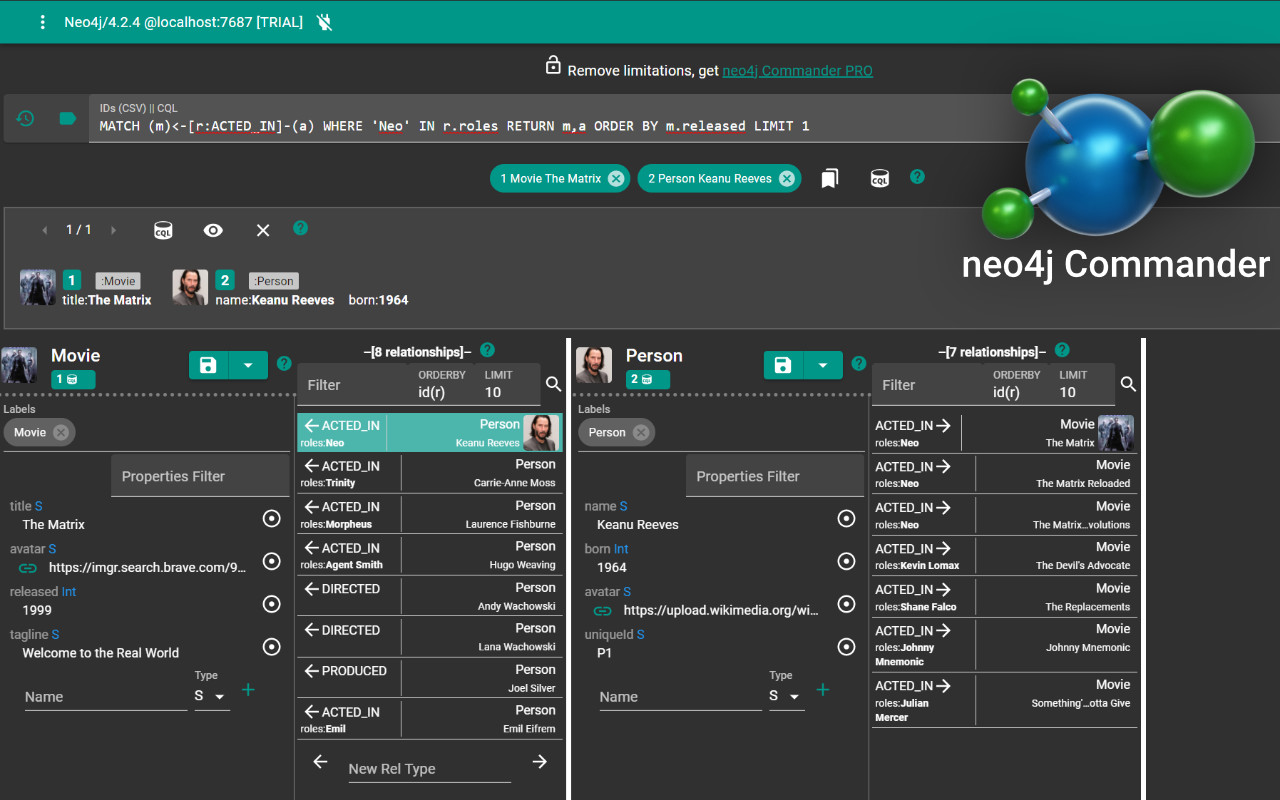Viewport: 1280px width, 800px height.
Task: Remove the '1 Movie The Matrix' chip
Action: tap(616, 179)
